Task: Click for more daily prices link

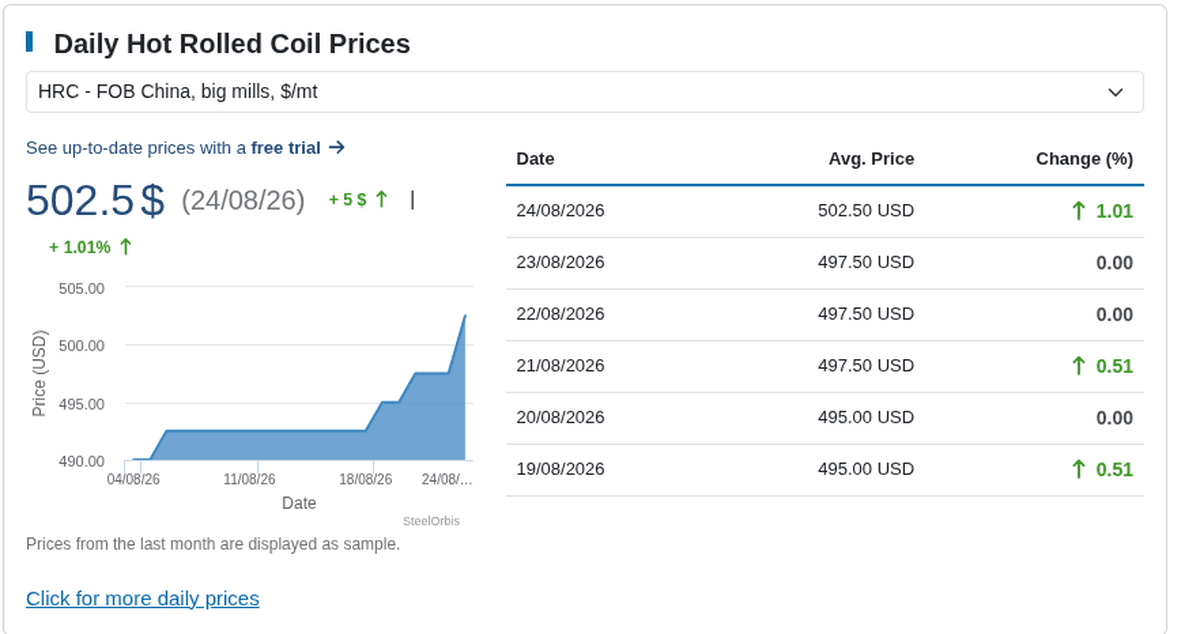Action: click(142, 598)
